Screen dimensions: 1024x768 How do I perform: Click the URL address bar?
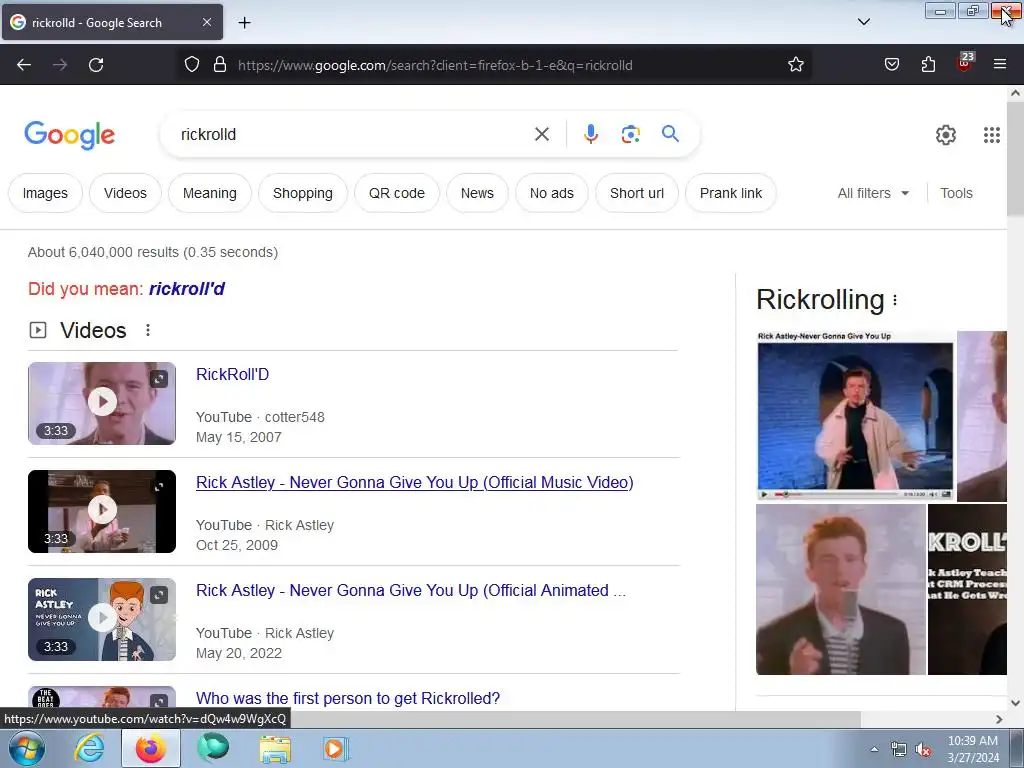[496, 65]
